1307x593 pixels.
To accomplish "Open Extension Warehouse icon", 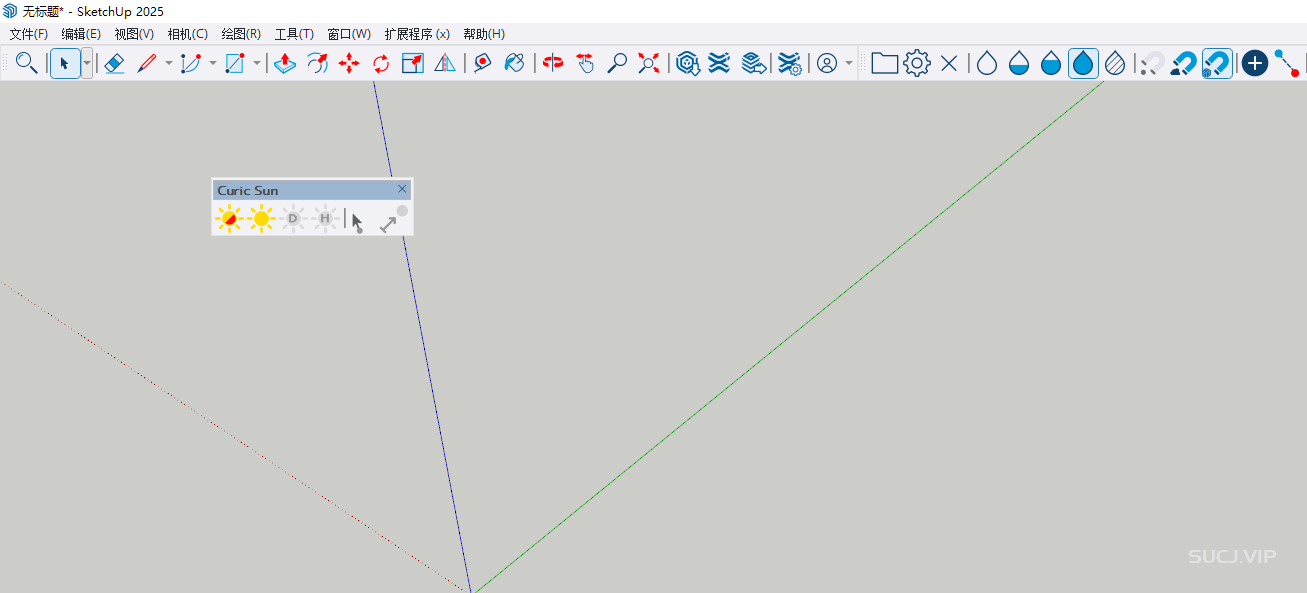I will tap(719, 63).
